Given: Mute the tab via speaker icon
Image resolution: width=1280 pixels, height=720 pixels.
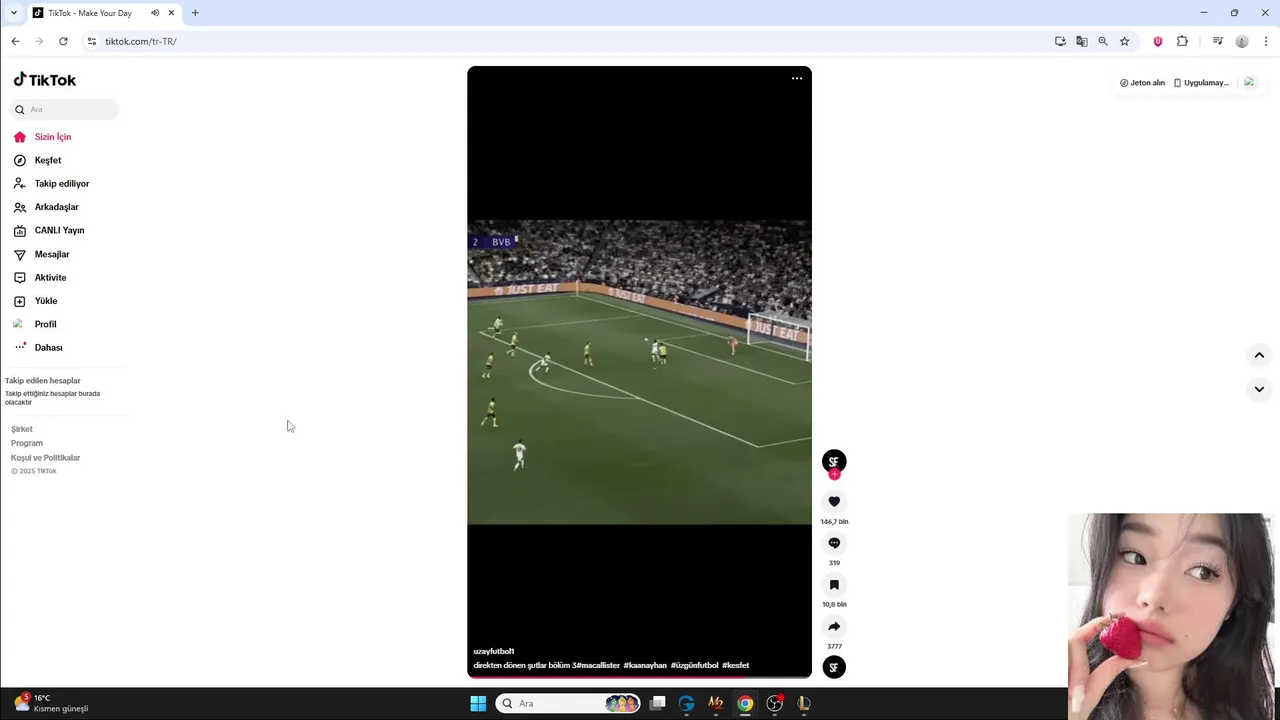Looking at the screenshot, I should coord(155,13).
